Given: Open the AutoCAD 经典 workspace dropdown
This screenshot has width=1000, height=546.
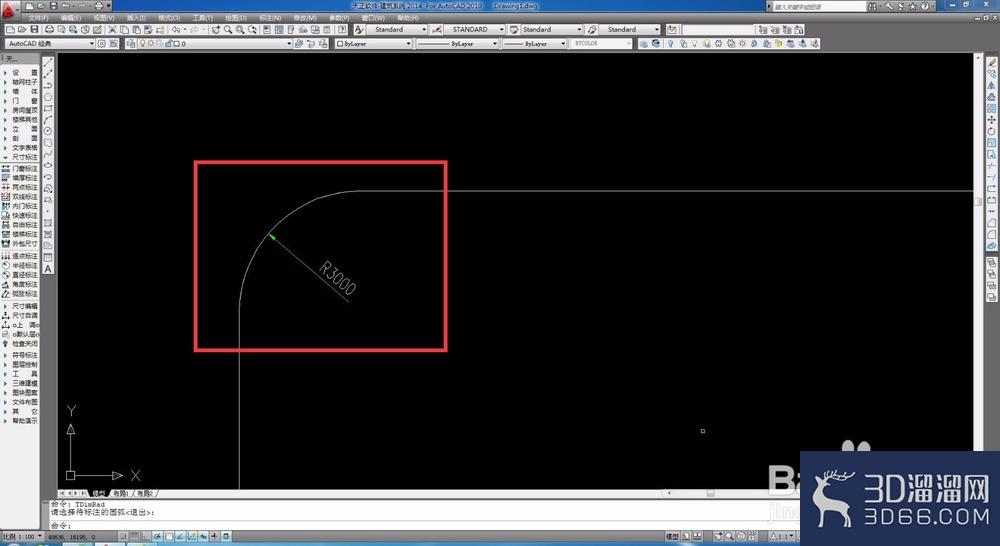Looking at the screenshot, I should pyautogui.click(x=50, y=43).
